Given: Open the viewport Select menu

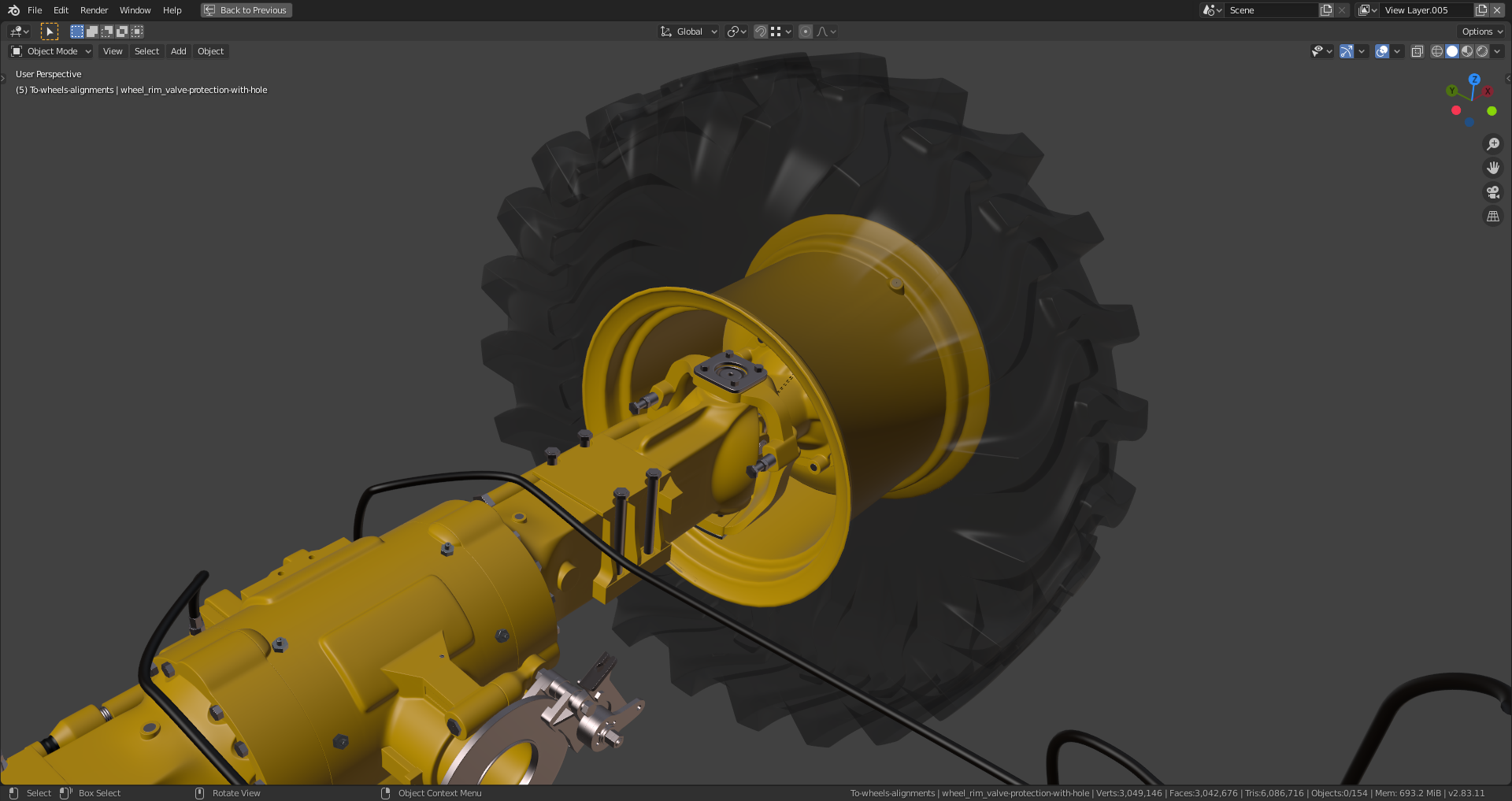Looking at the screenshot, I should [x=146, y=51].
